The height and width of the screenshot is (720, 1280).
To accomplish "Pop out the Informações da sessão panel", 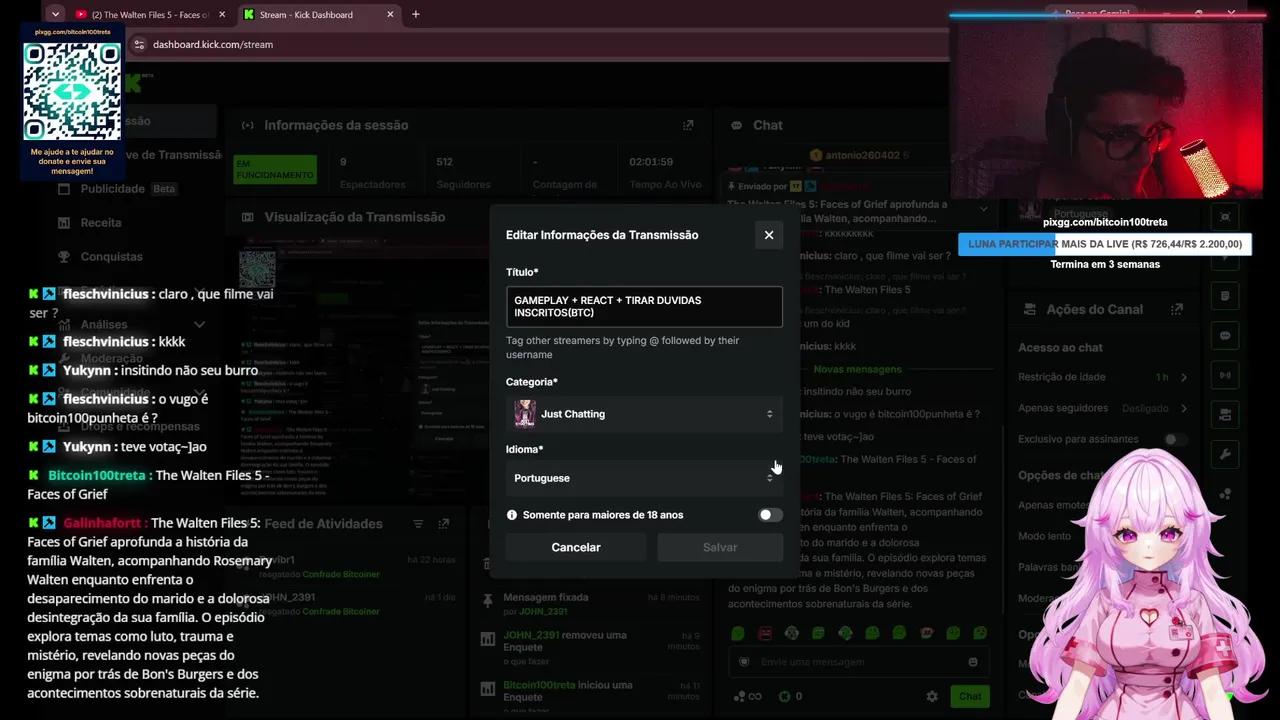I will (x=688, y=125).
